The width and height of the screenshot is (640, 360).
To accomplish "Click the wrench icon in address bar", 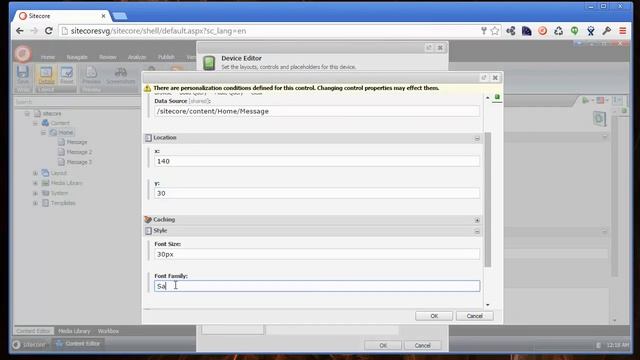I will point(484,31).
